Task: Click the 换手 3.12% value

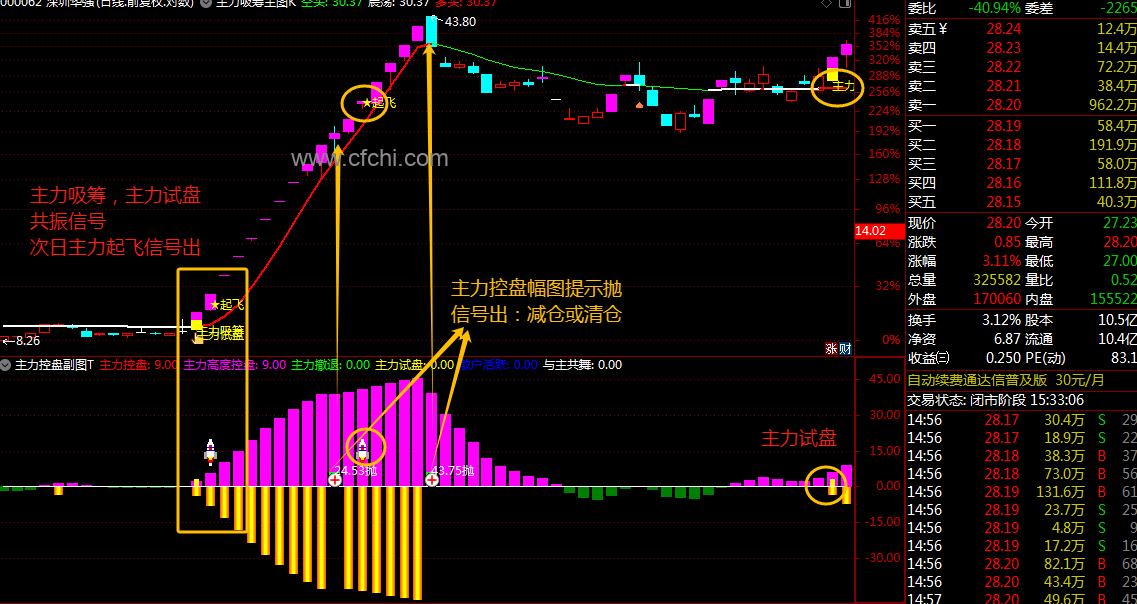Action: click(1001, 320)
